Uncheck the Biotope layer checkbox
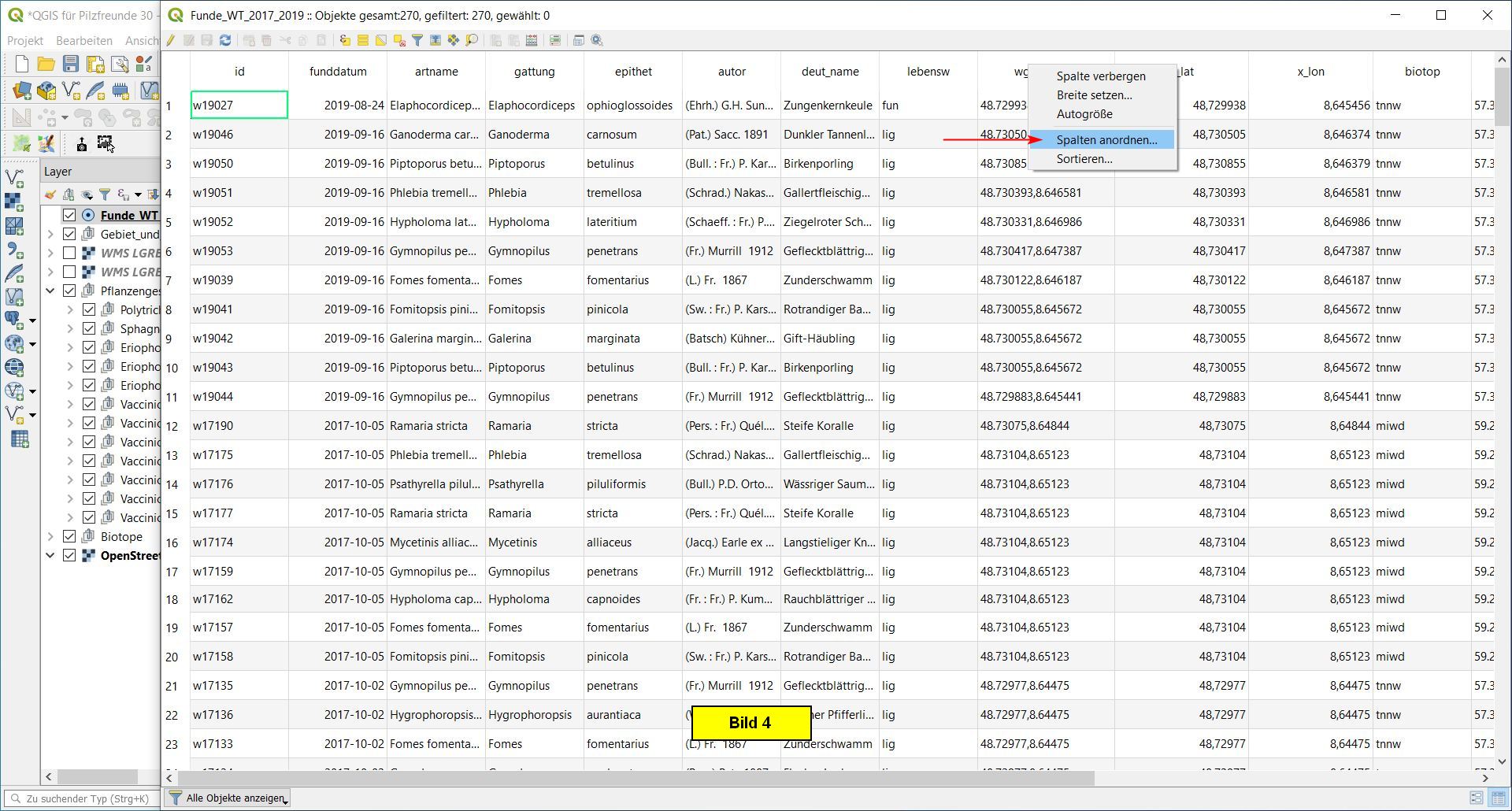 tap(69, 537)
